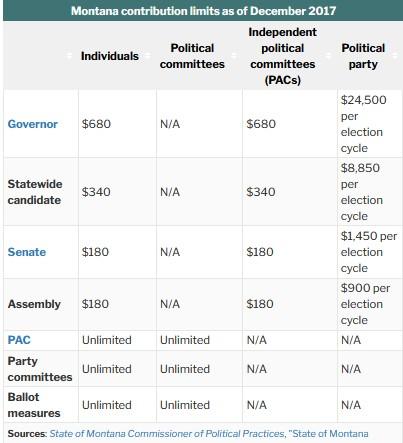
Task: Open State of Montana Commissioner of Political Practices source
Action: 167,434
